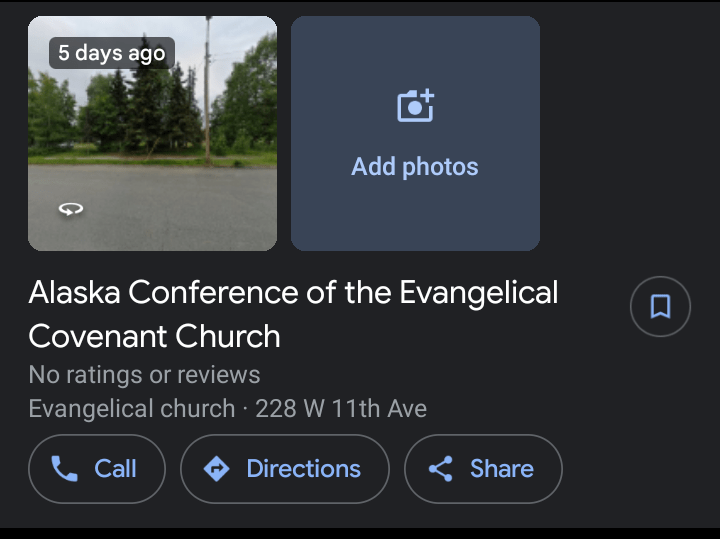Click "Covenant Church" in the place name
This screenshot has width=720, height=539.
[x=154, y=336]
